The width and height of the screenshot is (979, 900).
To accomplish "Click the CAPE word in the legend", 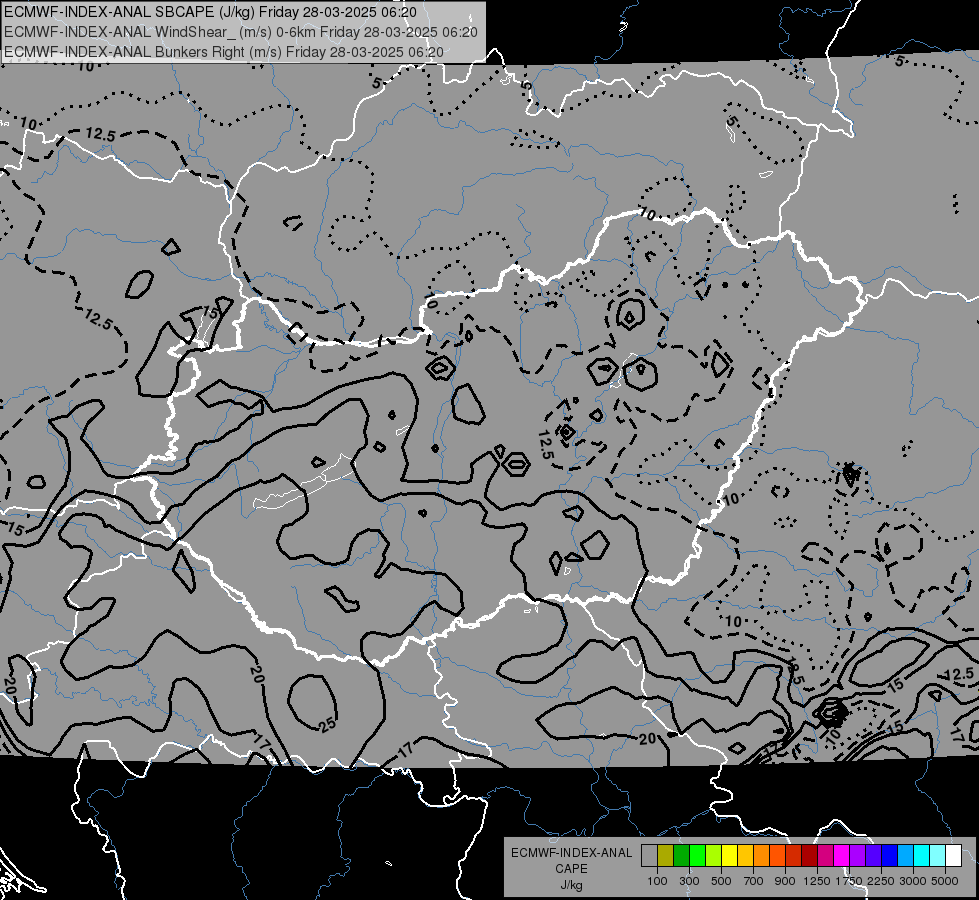I will tap(571, 869).
